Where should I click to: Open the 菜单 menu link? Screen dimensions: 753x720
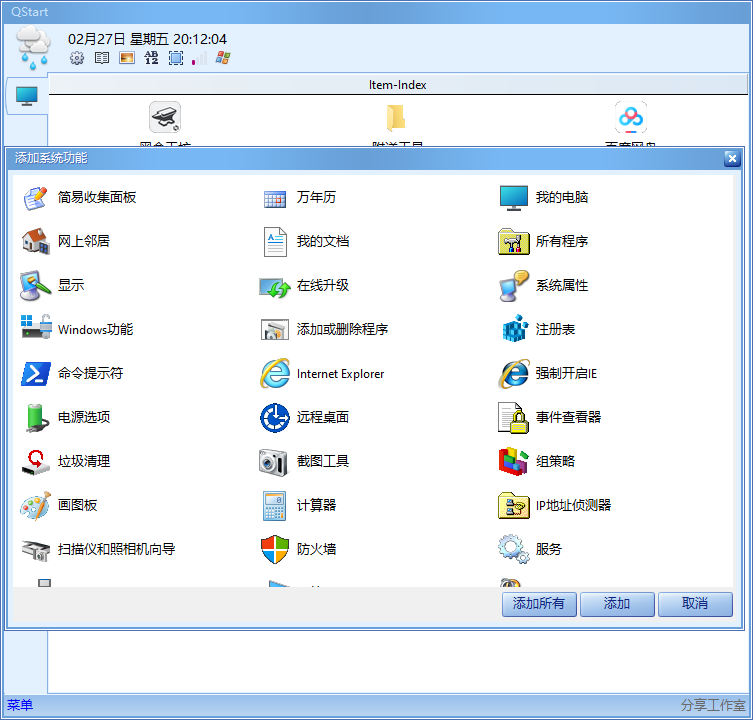click(x=20, y=705)
